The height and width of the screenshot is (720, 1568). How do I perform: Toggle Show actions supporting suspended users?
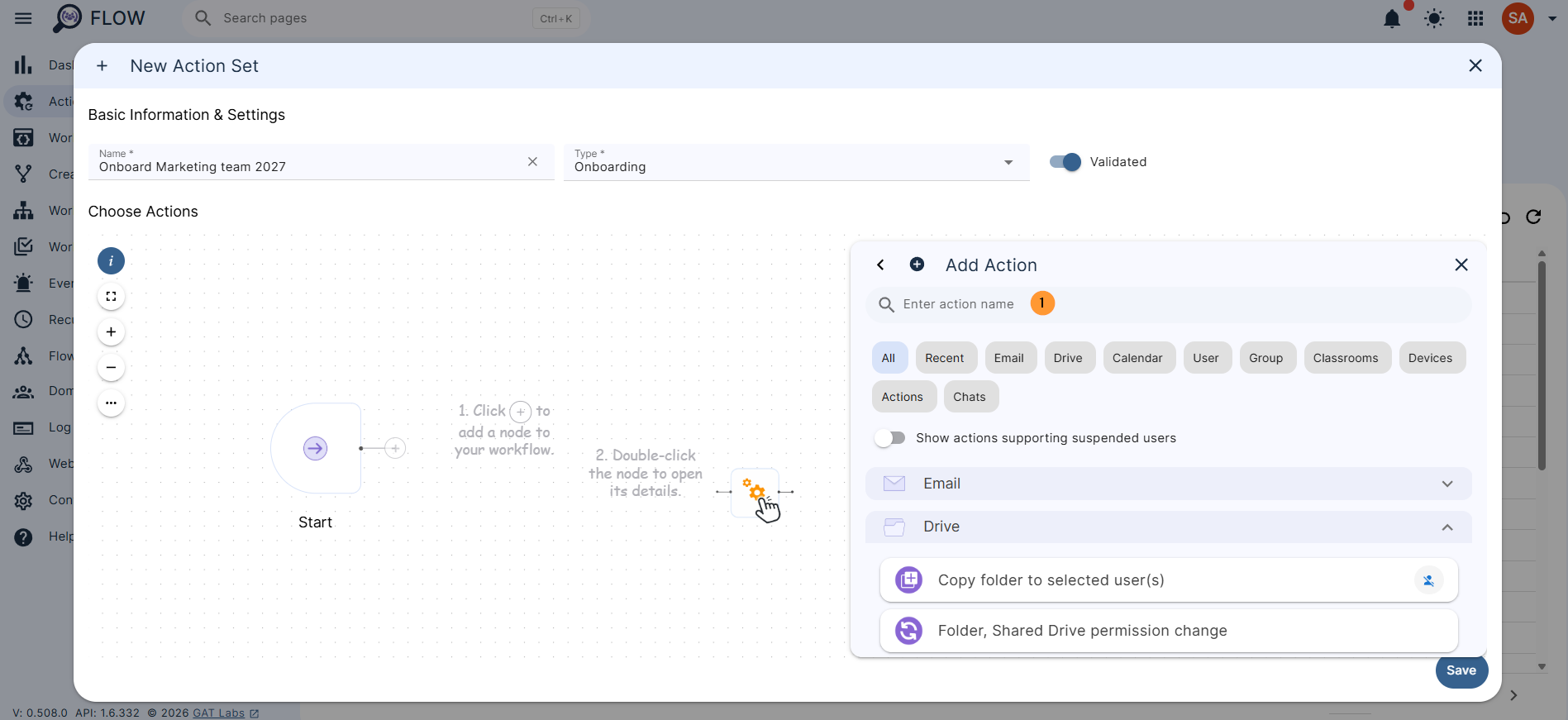tap(890, 438)
